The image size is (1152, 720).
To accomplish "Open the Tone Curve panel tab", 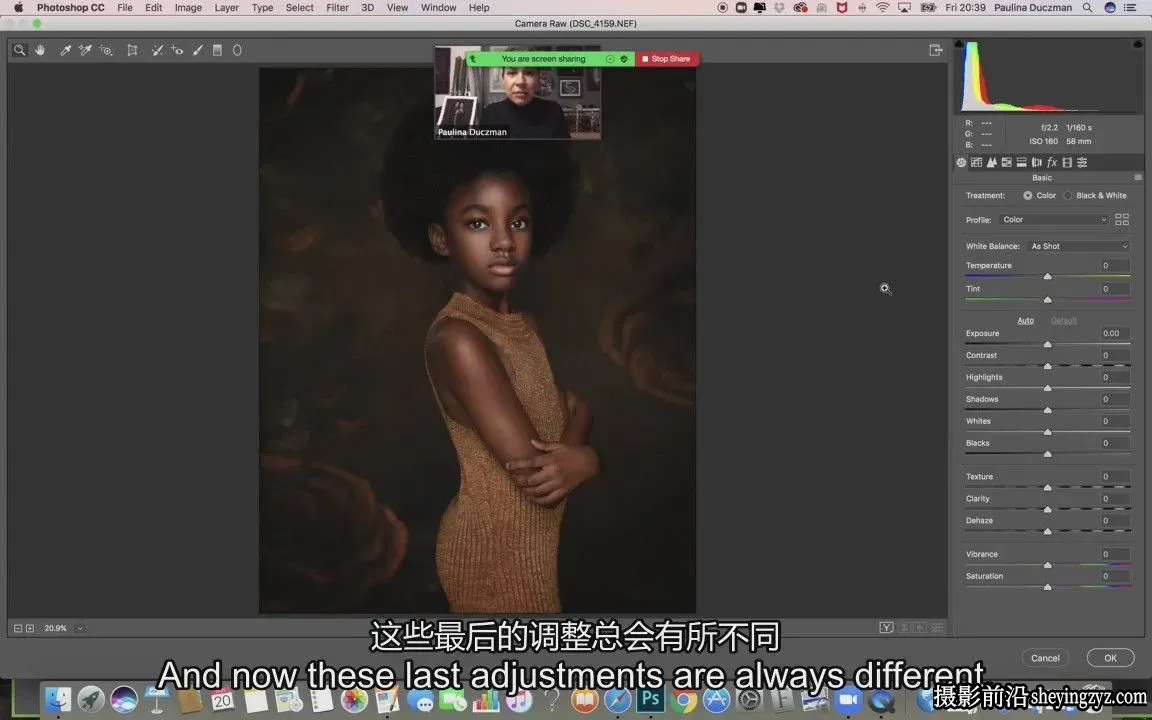I will (x=976, y=162).
